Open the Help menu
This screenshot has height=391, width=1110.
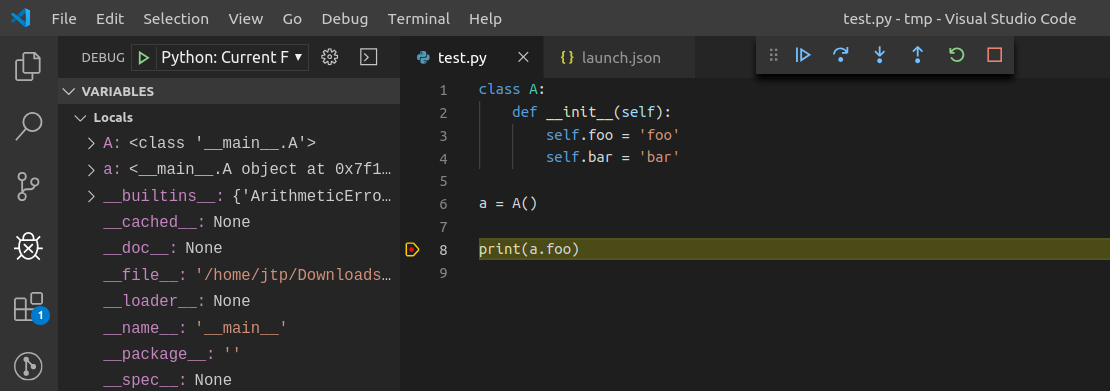(485, 18)
